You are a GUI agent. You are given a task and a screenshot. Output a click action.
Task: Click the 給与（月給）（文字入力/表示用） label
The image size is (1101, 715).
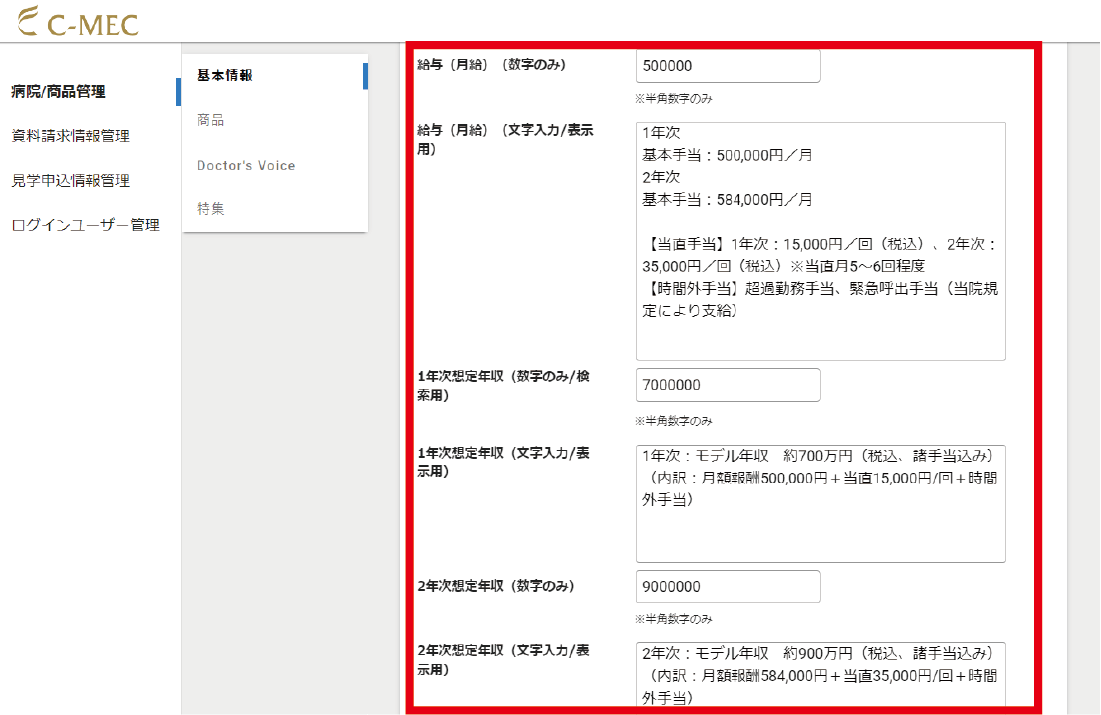point(506,139)
